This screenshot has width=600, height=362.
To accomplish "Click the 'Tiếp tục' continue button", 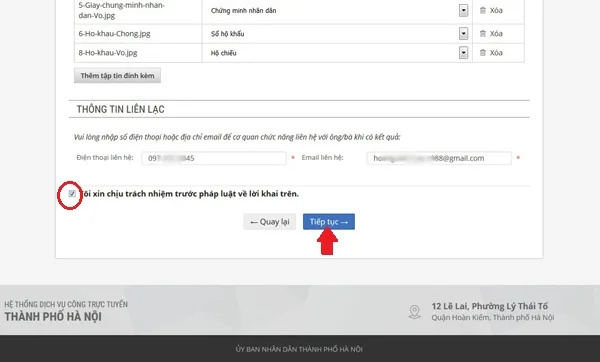I will point(329,222).
